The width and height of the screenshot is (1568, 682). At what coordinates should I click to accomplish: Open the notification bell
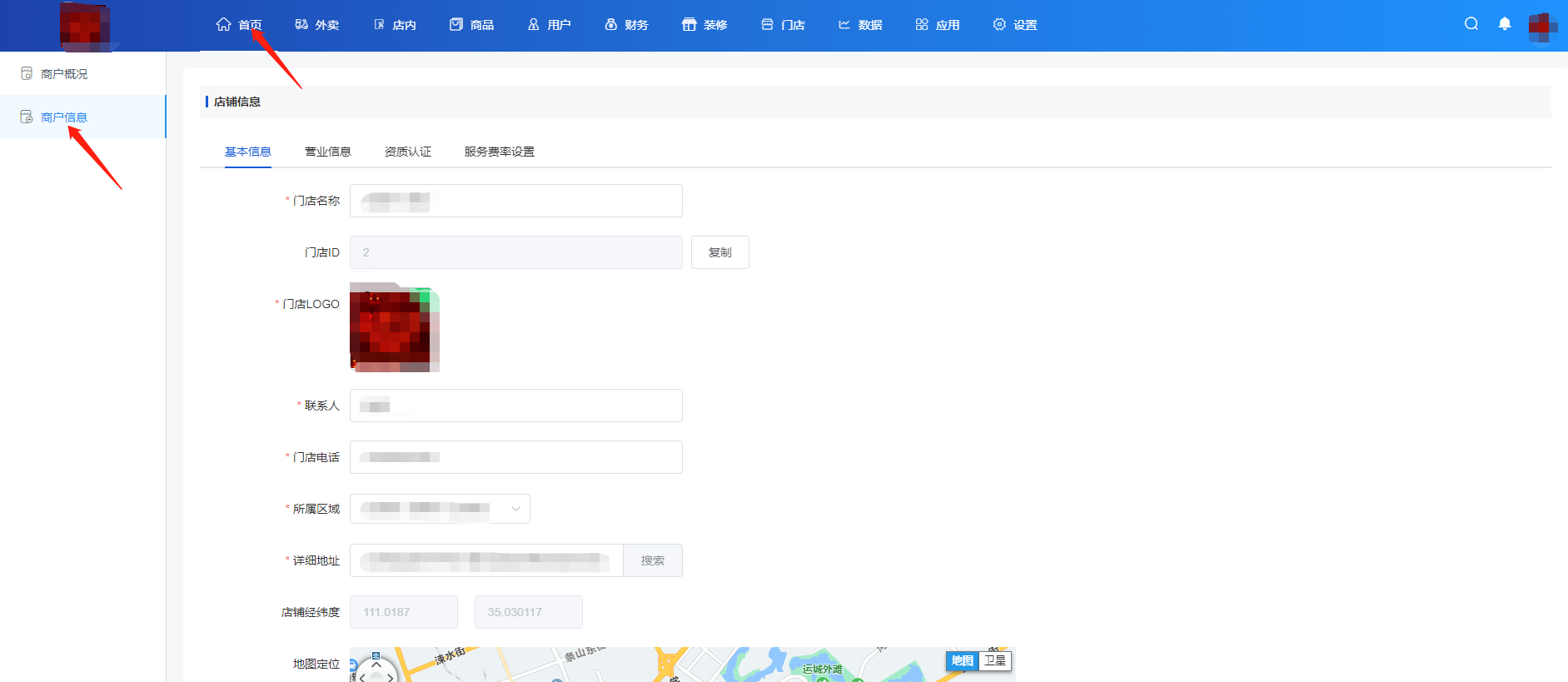tap(1505, 24)
